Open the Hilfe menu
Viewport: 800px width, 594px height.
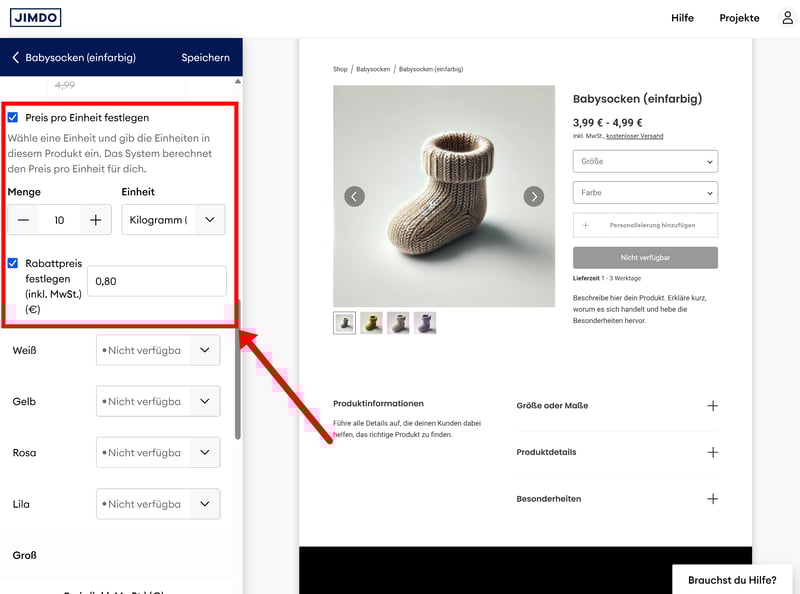click(x=682, y=18)
